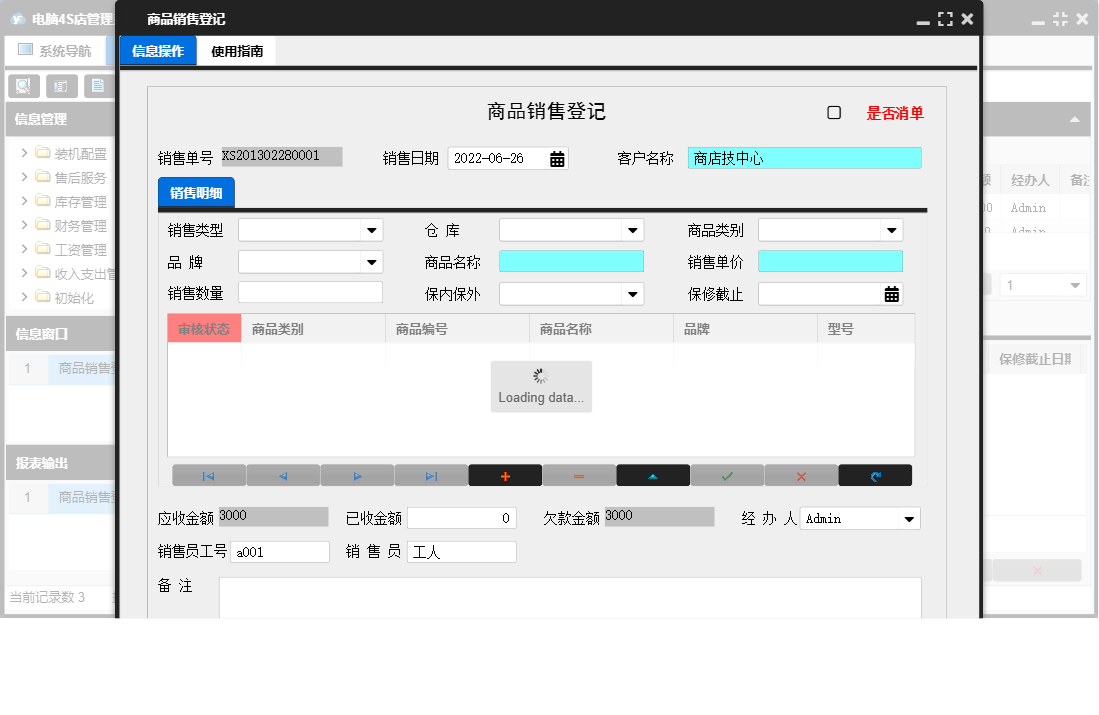Open the calendar icon next to 销售日期

[x=556, y=157]
